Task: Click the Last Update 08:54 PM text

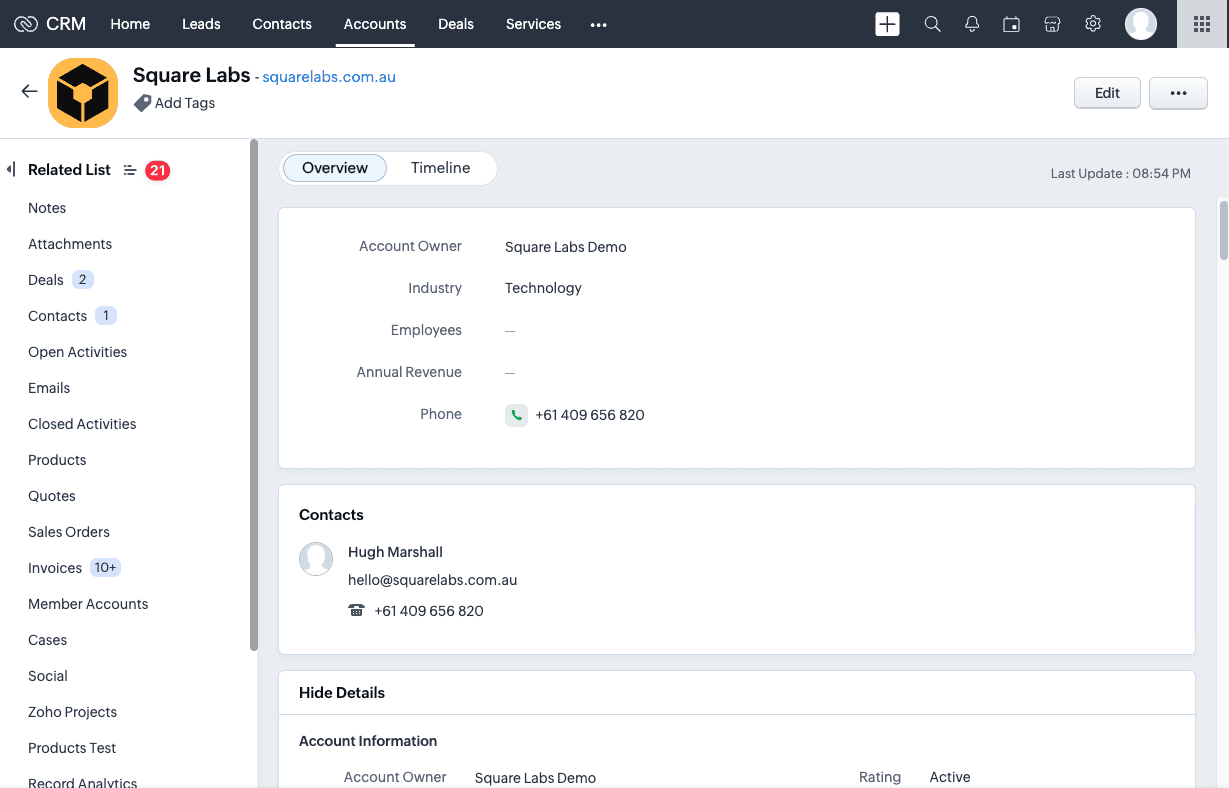Action: tap(1120, 173)
